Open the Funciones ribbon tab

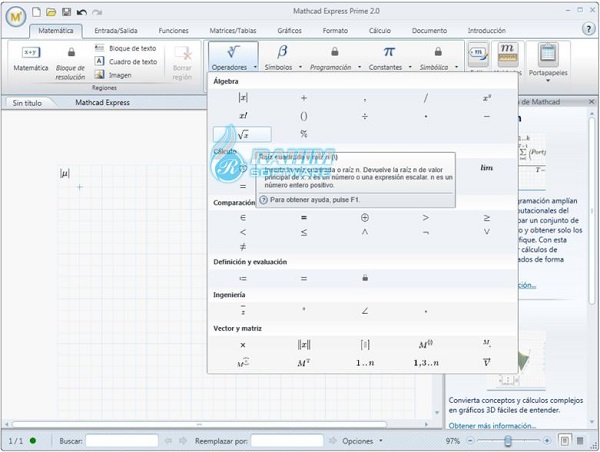(173, 31)
